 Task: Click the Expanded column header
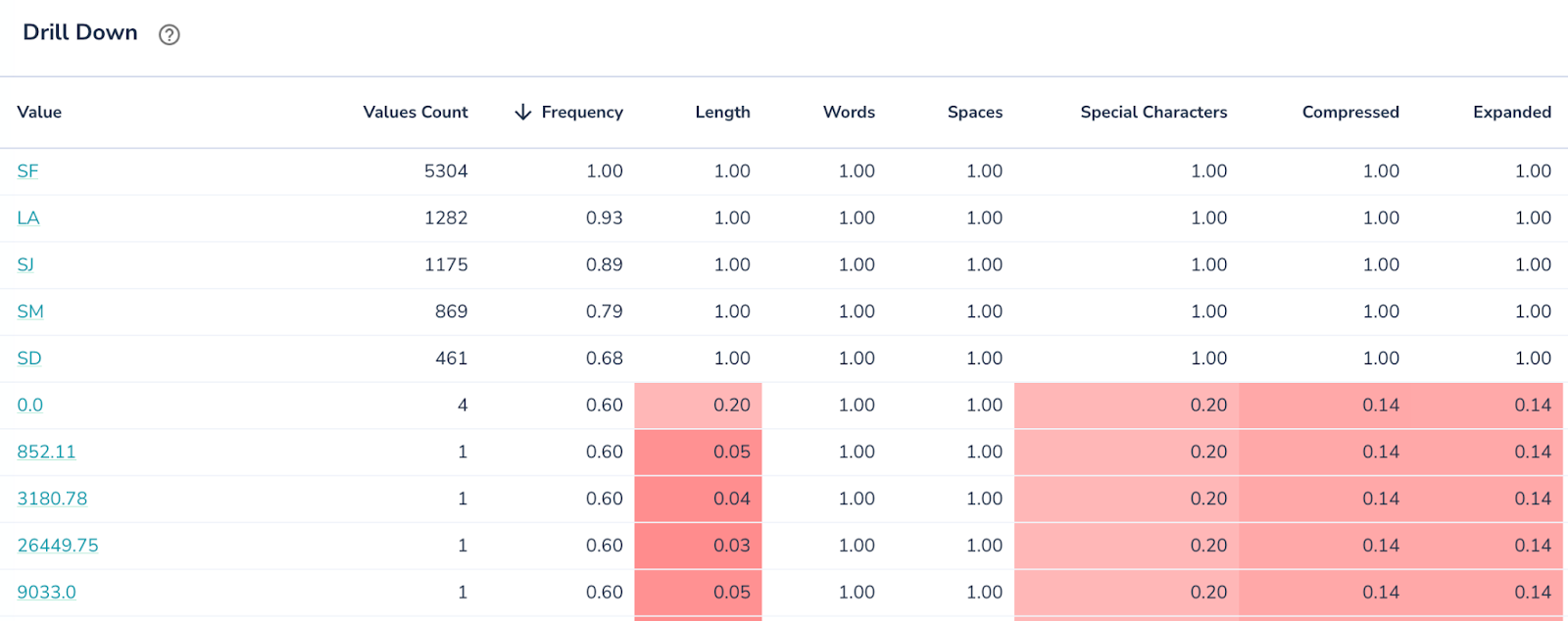pyautogui.click(x=1511, y=113)
